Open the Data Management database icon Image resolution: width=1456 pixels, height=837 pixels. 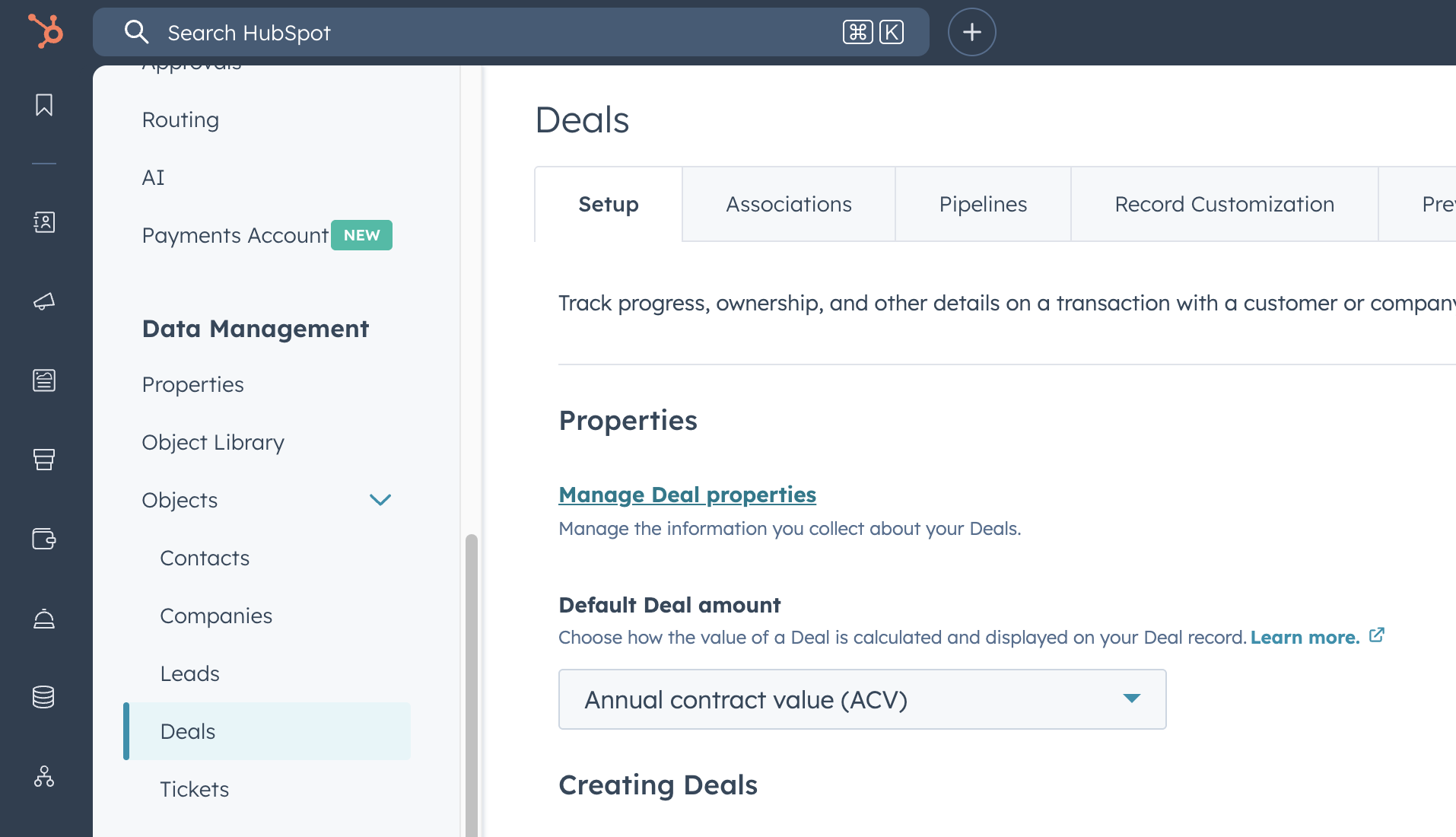click(x=44, y=697)
